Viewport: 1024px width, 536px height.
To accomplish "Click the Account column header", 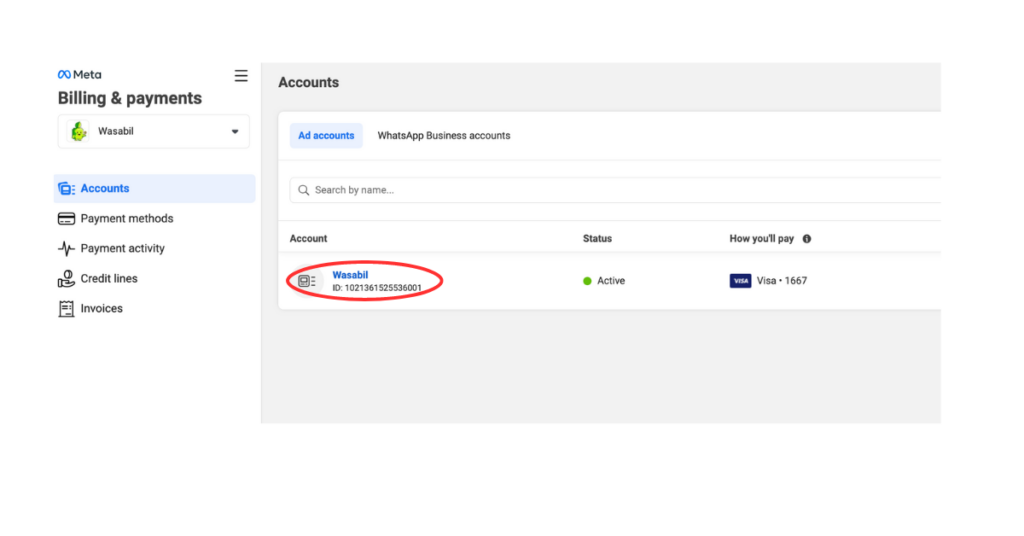I will (308, 239).
